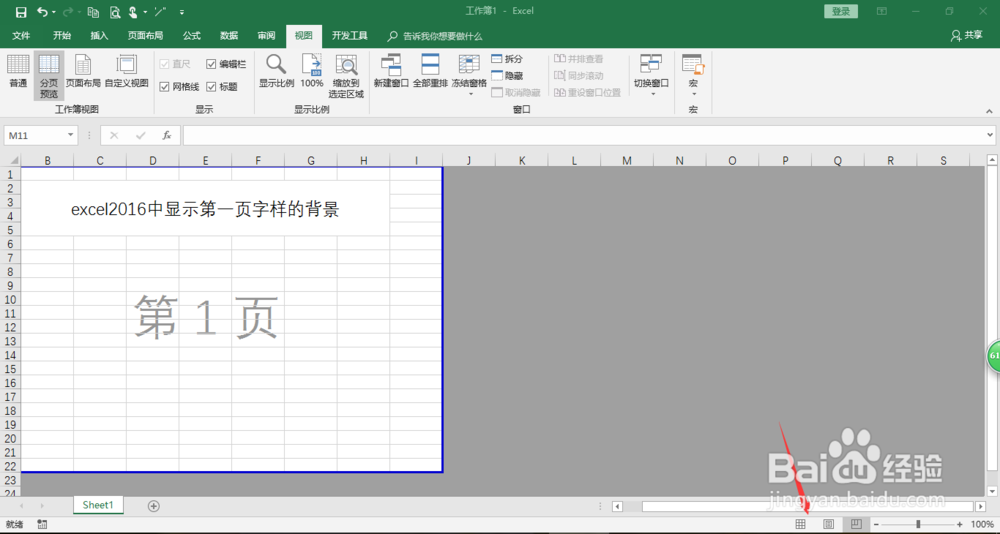This screenshot has height=534, width=1000.
Task: Toggle the Gridlines (网格线) checkbox
Action: tap(179, 87)
